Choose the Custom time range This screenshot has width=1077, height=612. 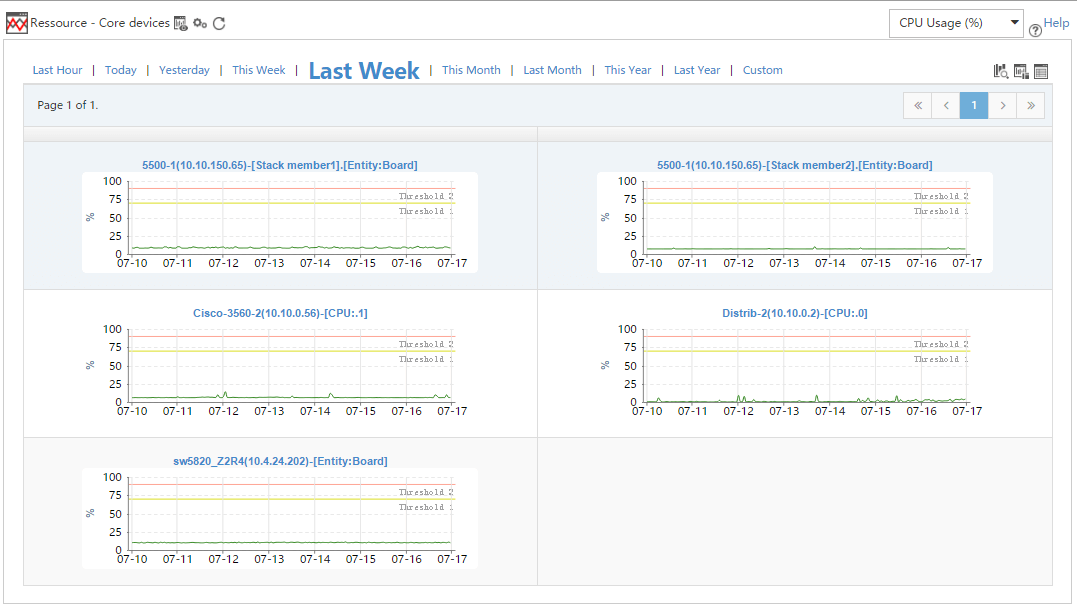point(762,70)
